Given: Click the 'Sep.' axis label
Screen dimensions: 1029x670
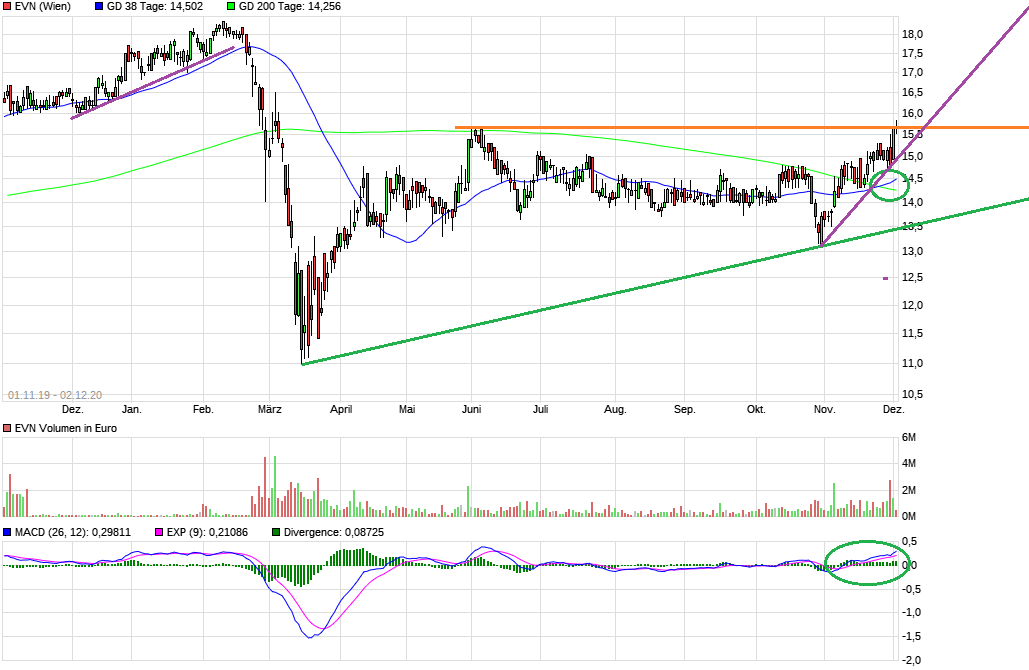Looking at the screenshot, I should [x=684, y=409].
